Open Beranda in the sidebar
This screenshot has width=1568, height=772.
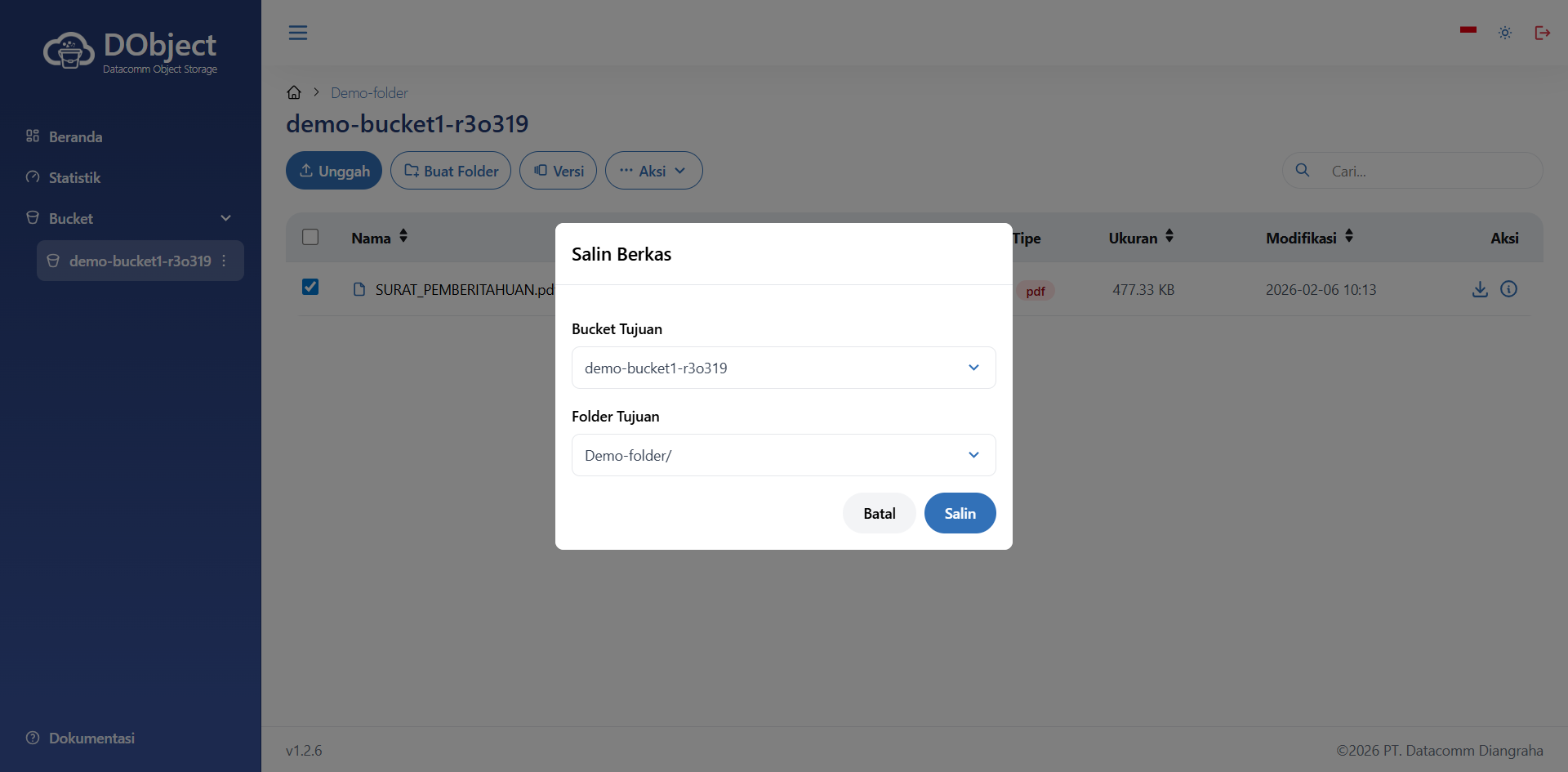pyautogui.click(x=75, y=136)
